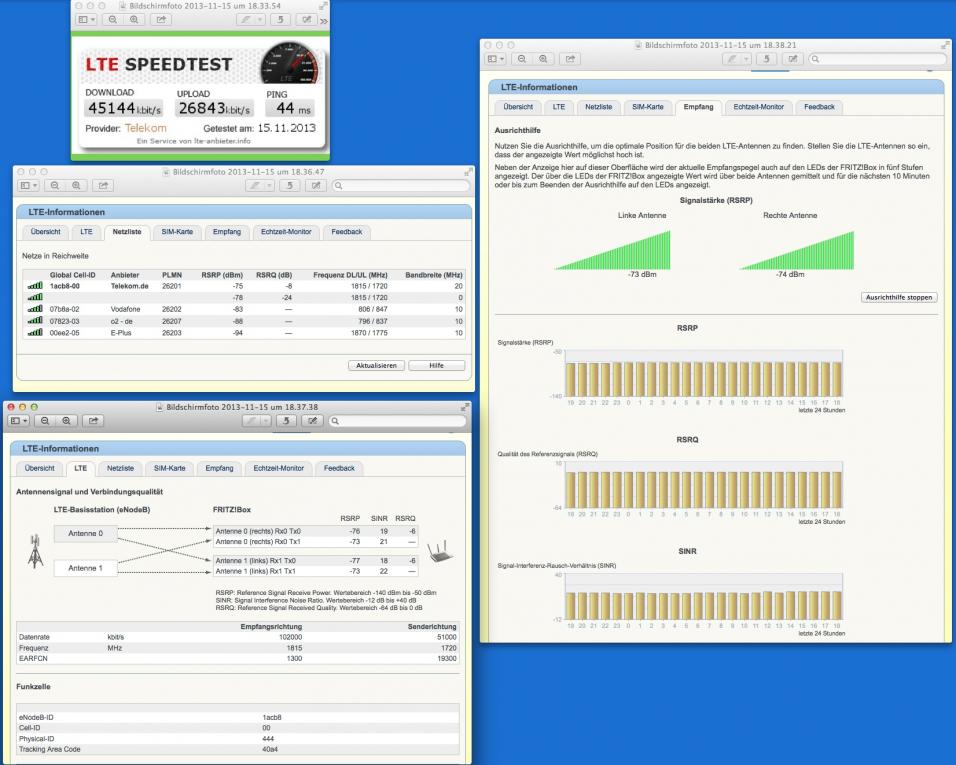Show edit toolbar in the 18.38.21 window
Image resolution: width=956 pixels, height=765 pixels.
click(x=793, y=59)
